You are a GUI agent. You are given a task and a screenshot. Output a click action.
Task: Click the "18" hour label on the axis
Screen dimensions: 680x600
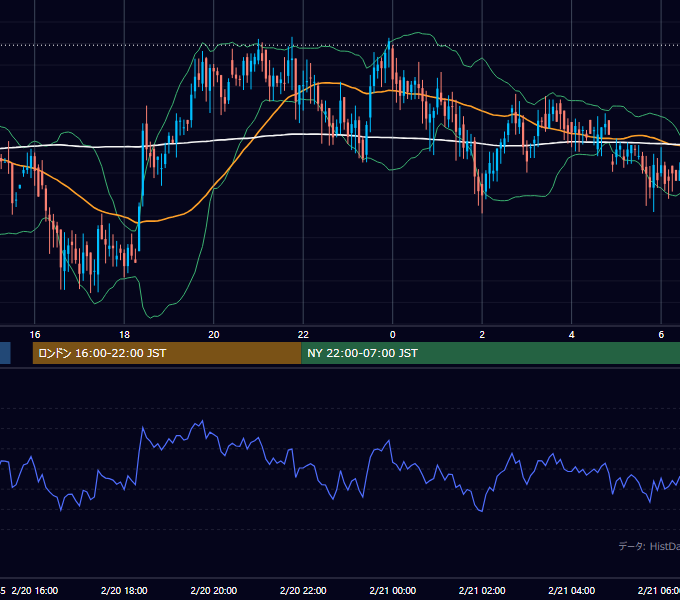124,334
